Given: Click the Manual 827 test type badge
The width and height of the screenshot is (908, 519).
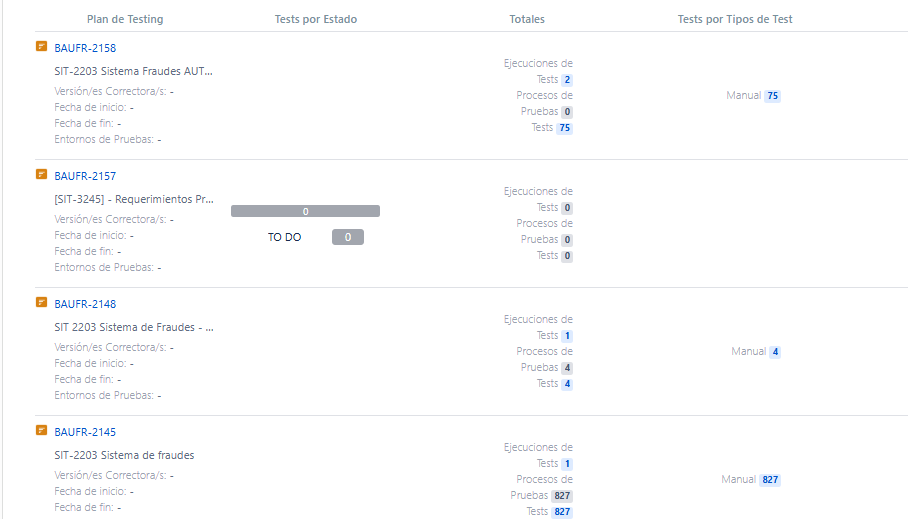Looking at the screenshot, I should coord(769,480).
